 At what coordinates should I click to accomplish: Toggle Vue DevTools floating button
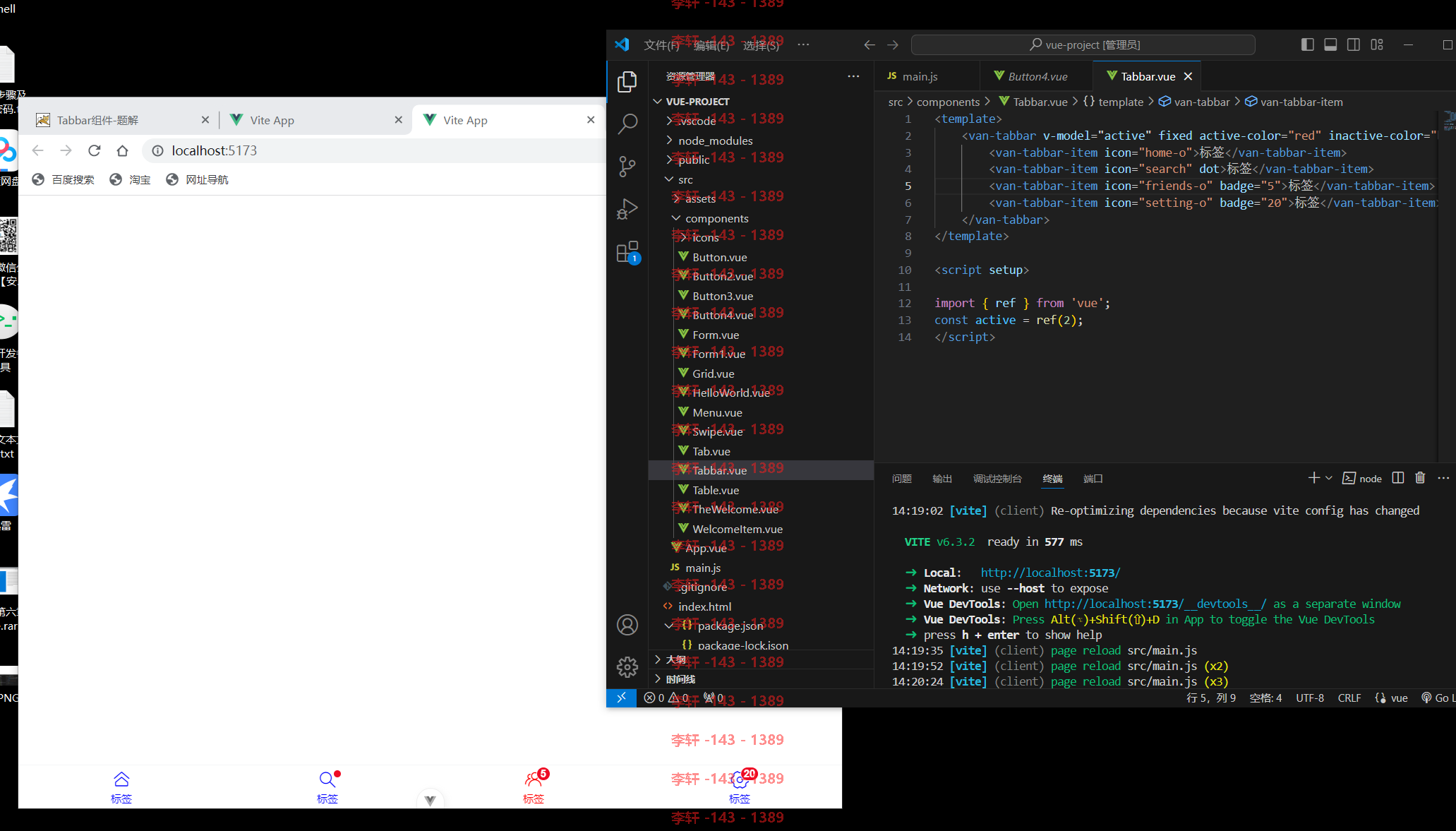tap(430, 800)
